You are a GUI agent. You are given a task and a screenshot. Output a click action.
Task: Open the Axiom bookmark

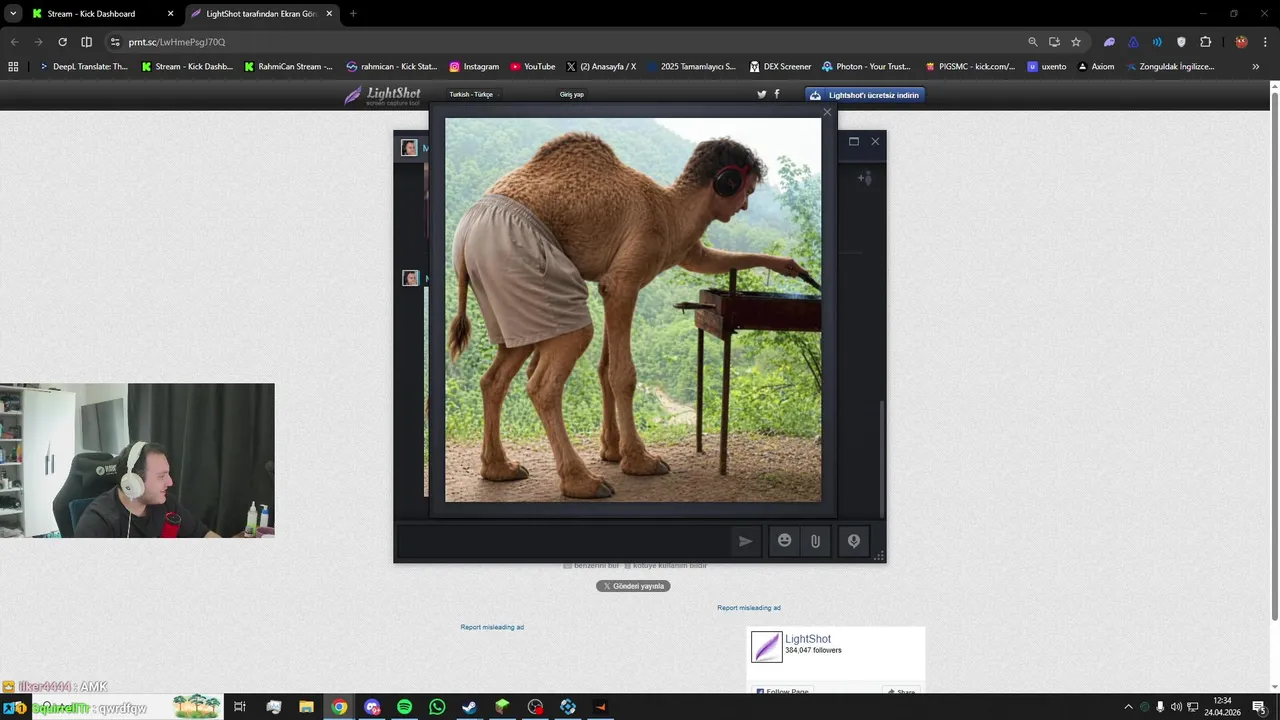(x=1096, y=67)
